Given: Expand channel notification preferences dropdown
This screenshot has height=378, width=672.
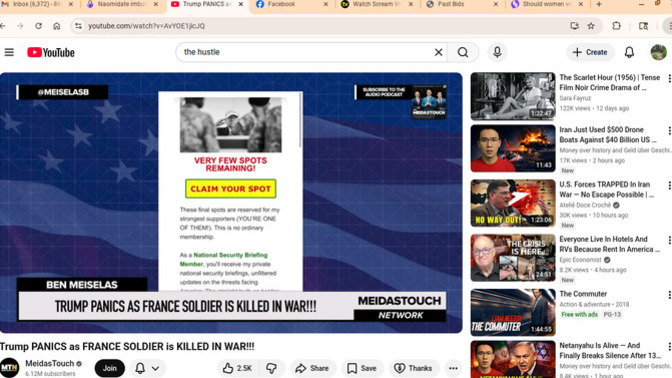Looking at the screenshot, I should click(147, 368).
